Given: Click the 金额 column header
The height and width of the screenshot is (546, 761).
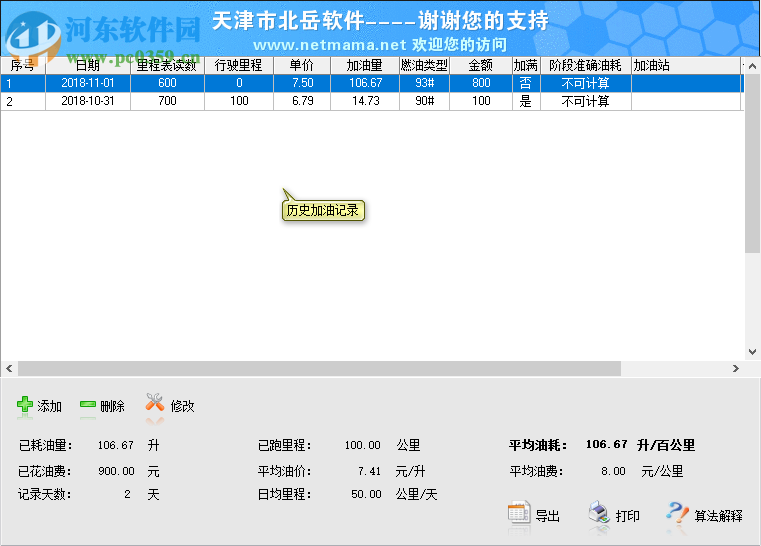Looking at the screenshot, I should click(481, 66).
